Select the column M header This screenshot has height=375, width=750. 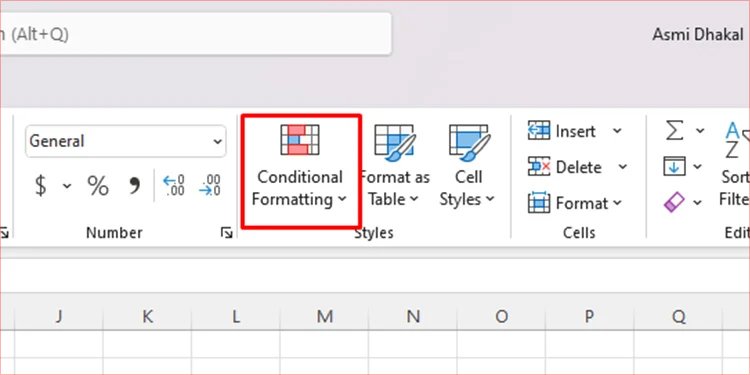(x=325, y=316)
